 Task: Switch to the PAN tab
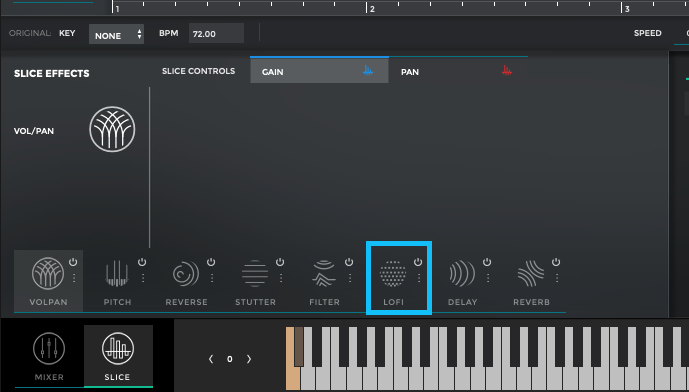tap(458, 70)
